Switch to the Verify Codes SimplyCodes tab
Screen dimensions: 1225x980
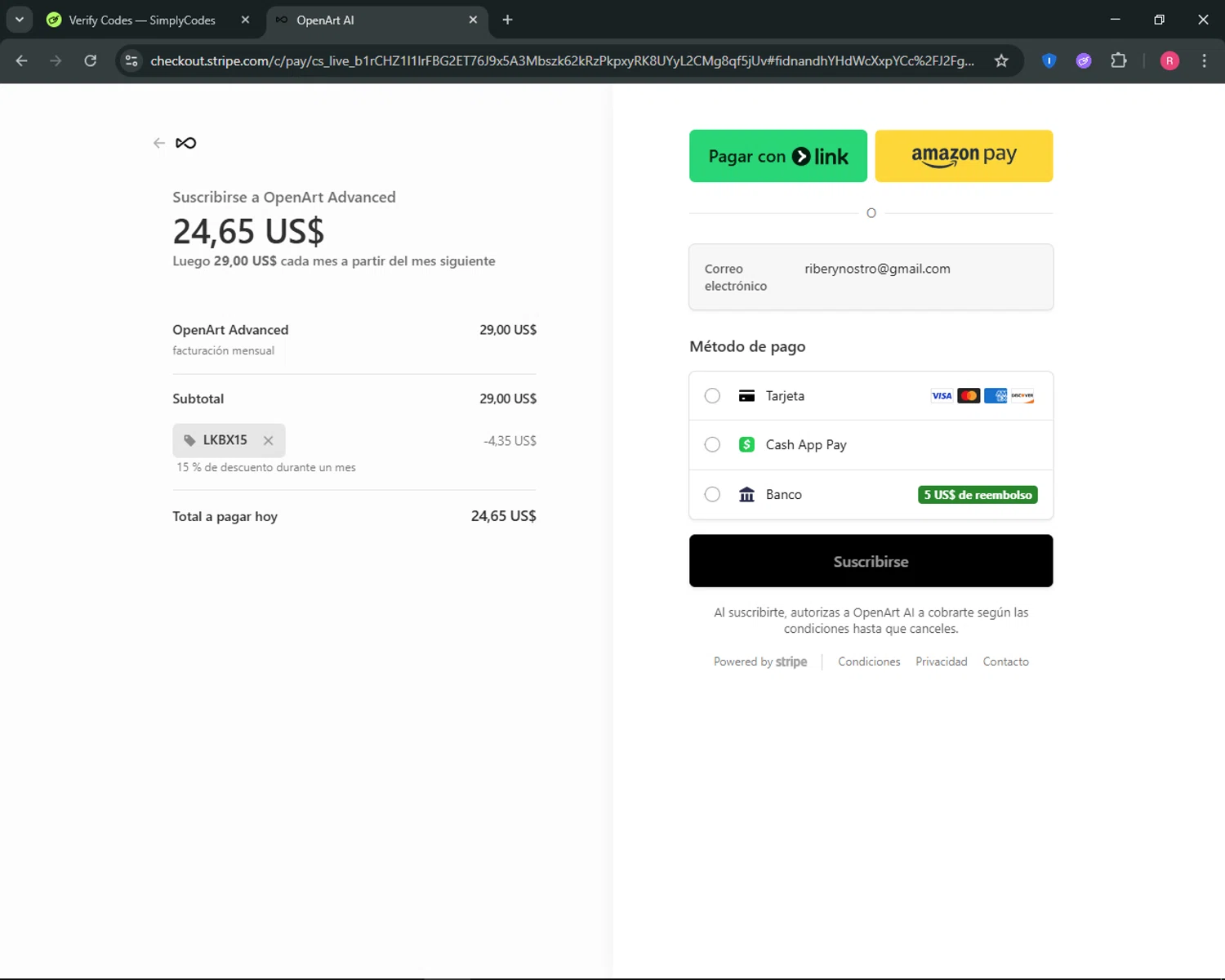141,20
